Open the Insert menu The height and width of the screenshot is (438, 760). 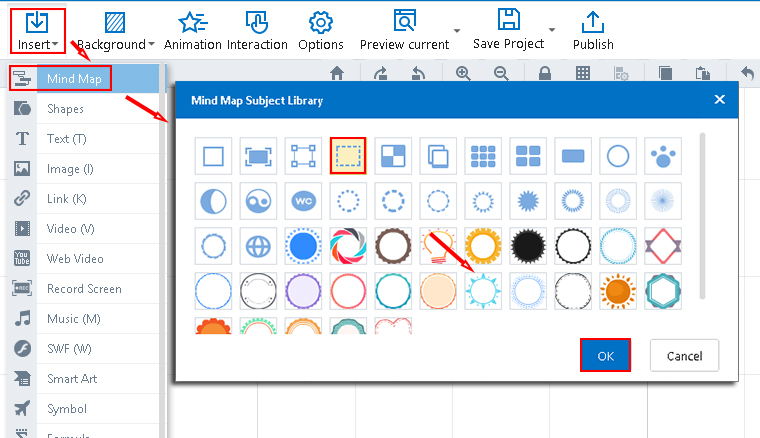pyautogui.click(x=38, y=31)
